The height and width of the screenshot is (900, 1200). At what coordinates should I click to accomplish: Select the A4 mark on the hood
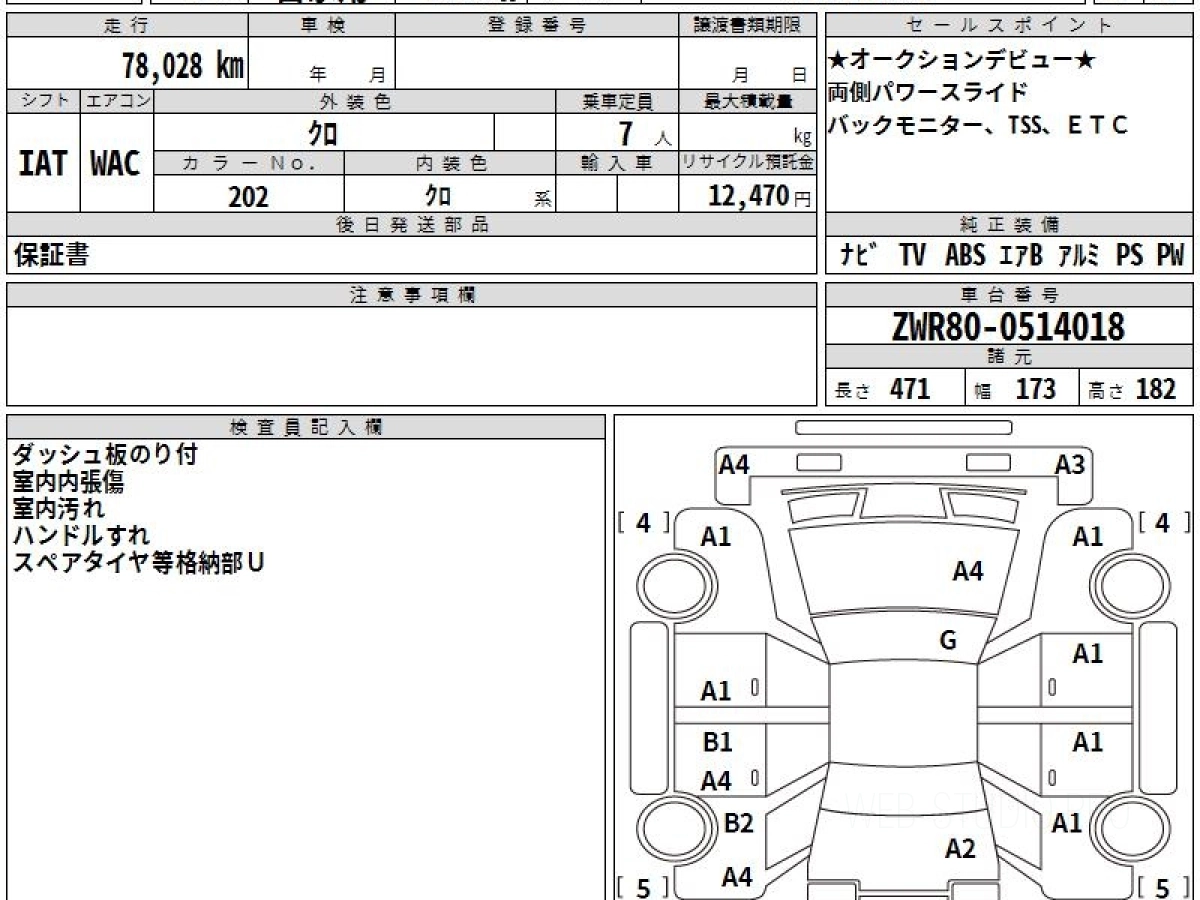coord(968,571)
